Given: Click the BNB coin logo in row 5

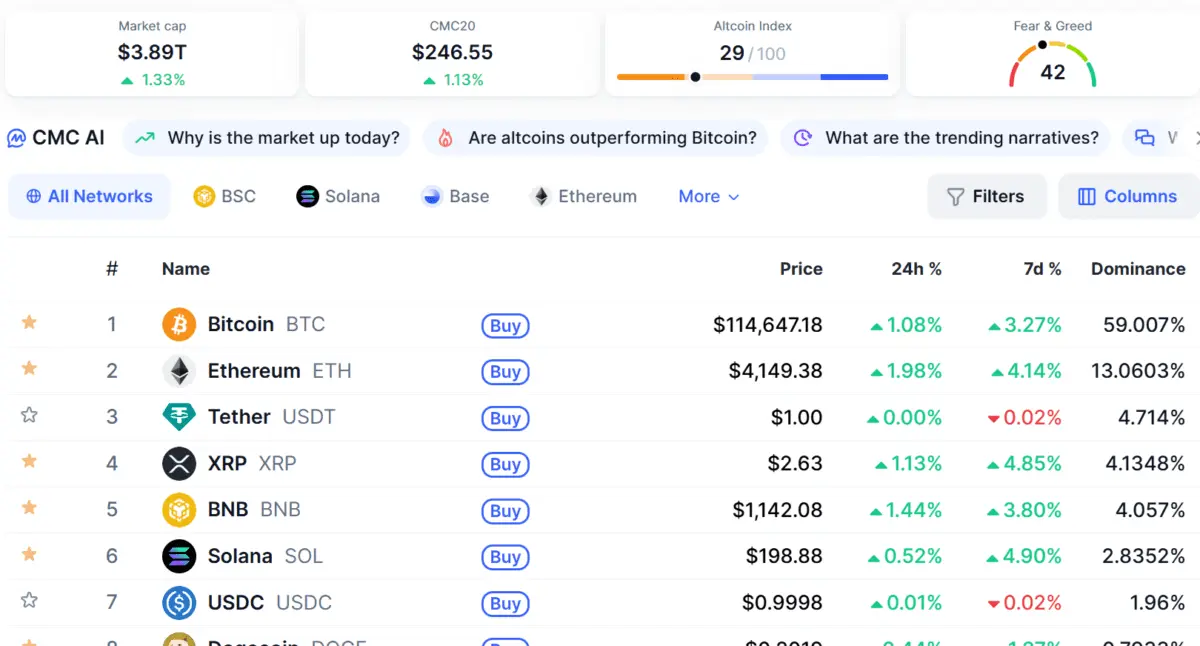Looking at the screenshot, I should click(x=179, y=510).
